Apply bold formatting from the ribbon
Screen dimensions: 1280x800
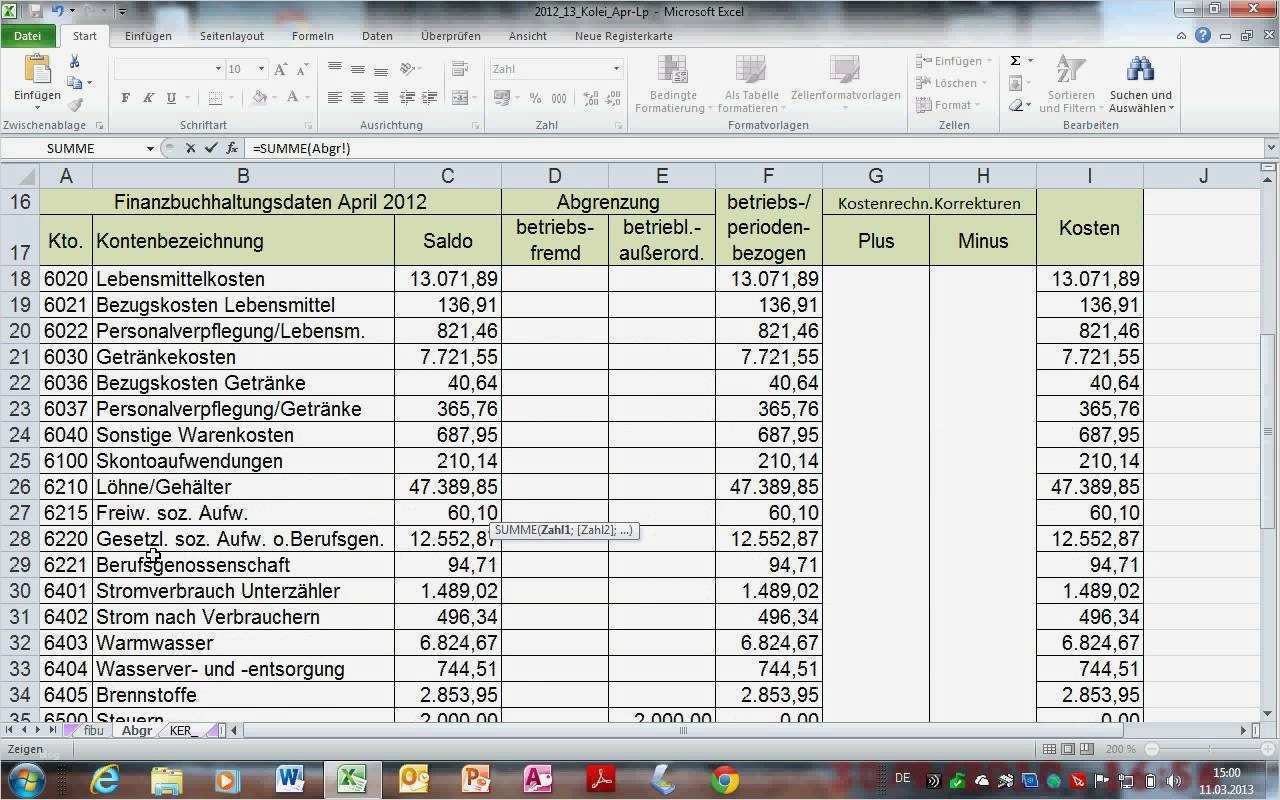126,98
